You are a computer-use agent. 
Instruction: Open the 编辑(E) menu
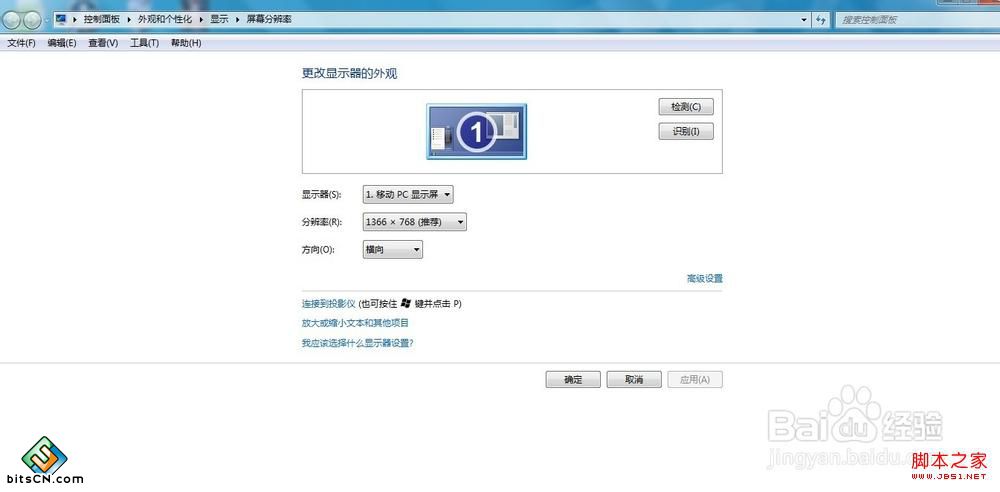tap(62, 43)
